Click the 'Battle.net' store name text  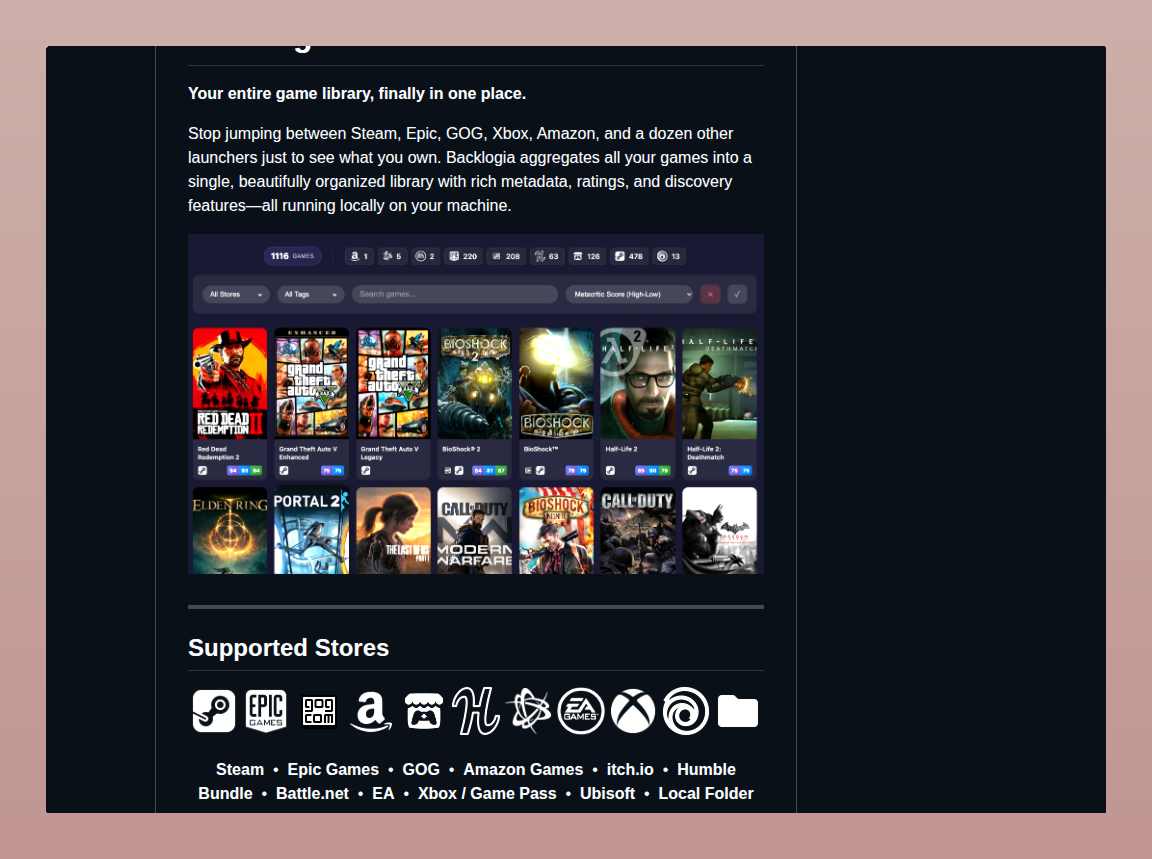312,794
